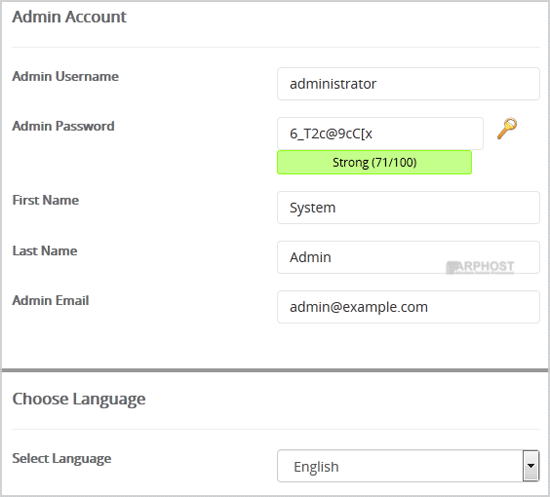550x497 pixels.
Task: Click the First Name field containing System
Action: (408, 208)
